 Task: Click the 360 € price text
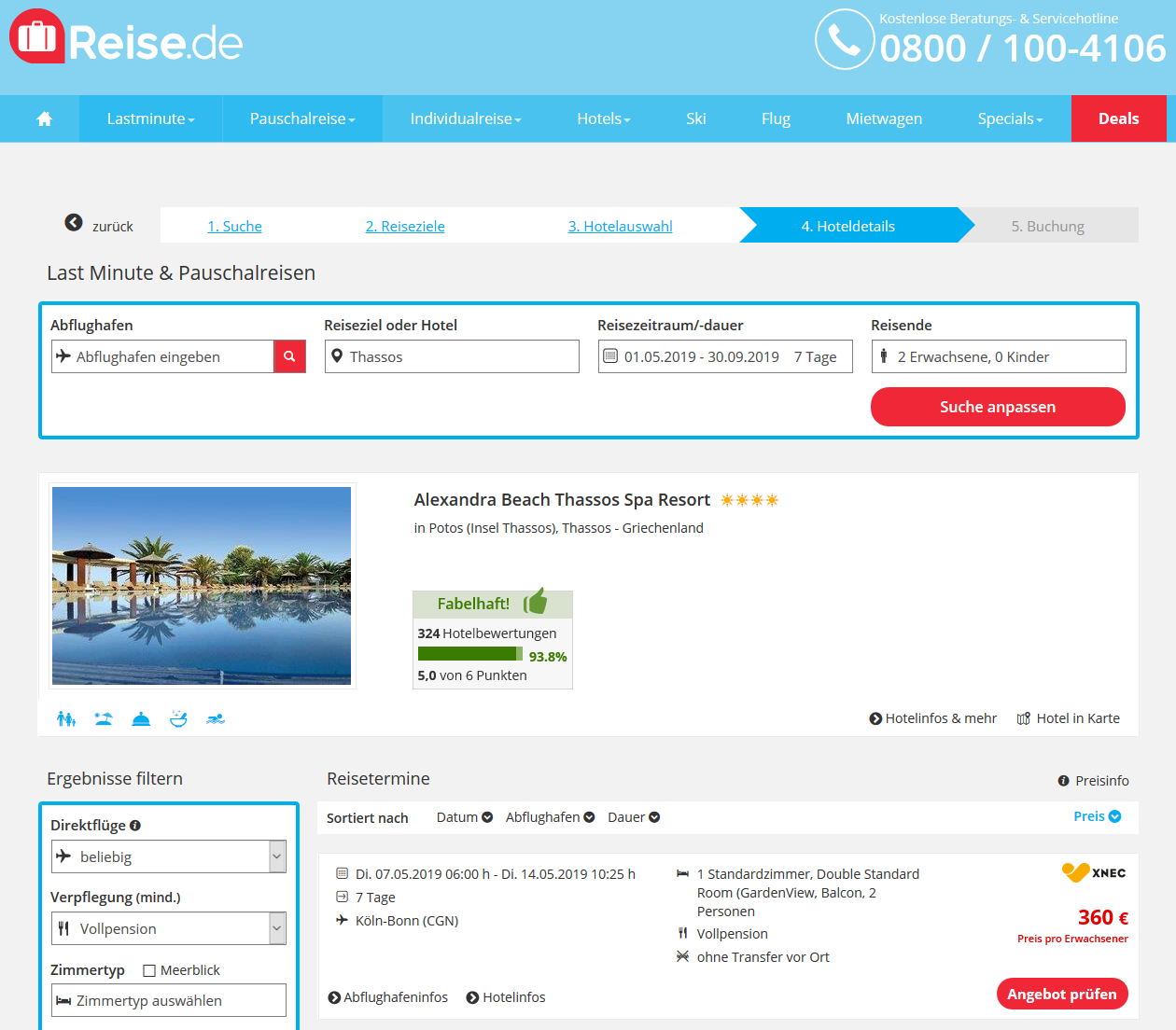[x=1103, y=918]
